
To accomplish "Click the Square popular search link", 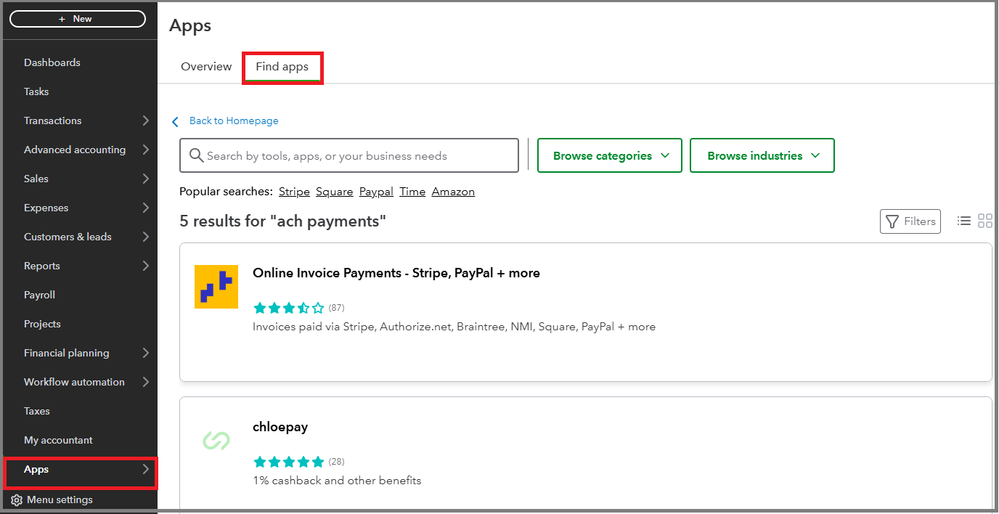I will click(334, 192).
